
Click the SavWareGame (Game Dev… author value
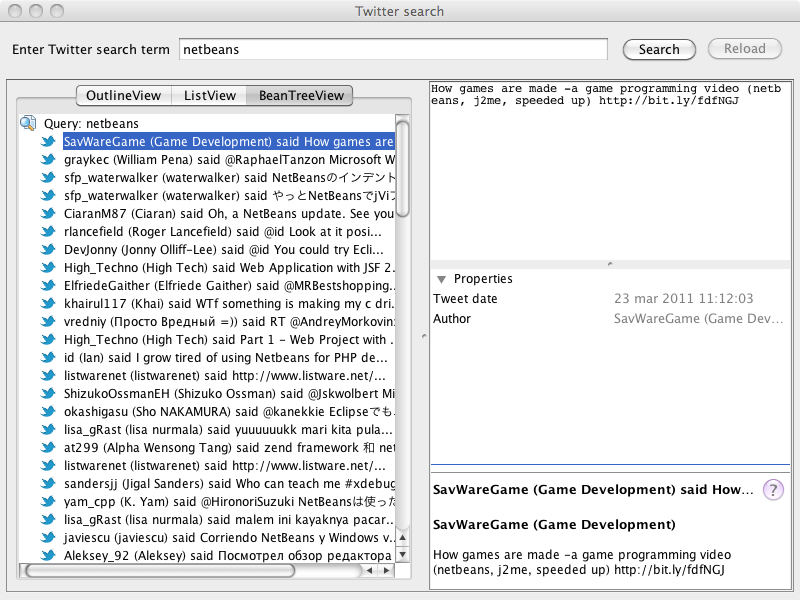(x=698, y=319)
